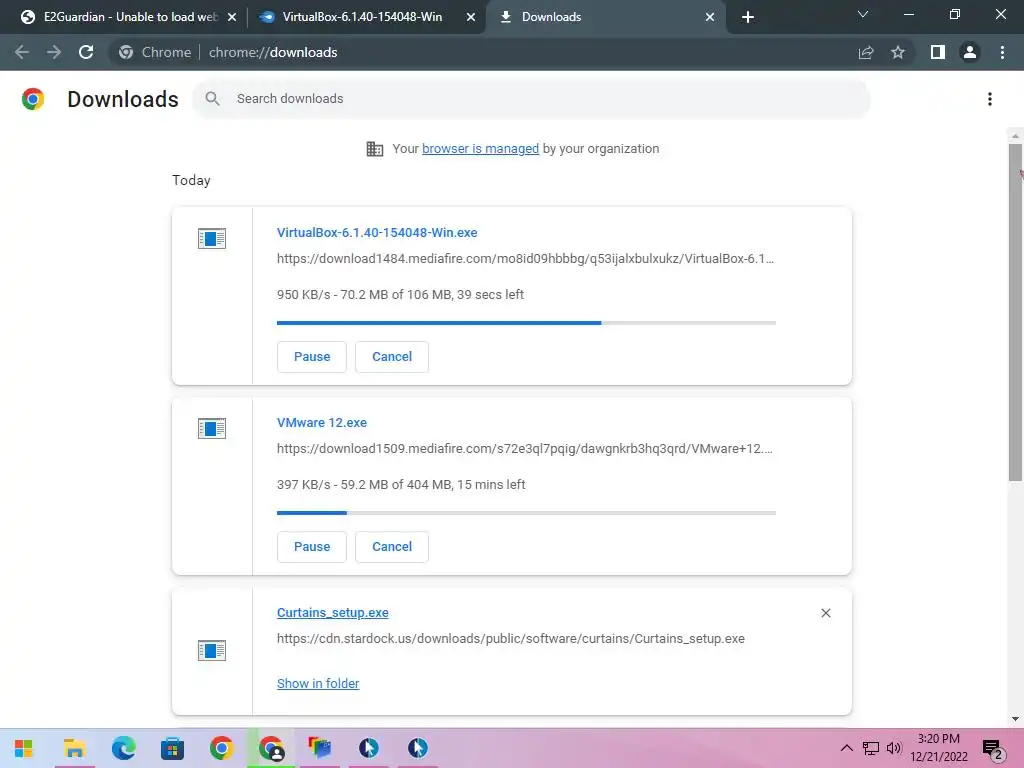Screen dimensions: 1024x768
Task: Open the profile avatar icon
Action: (970, 52)
